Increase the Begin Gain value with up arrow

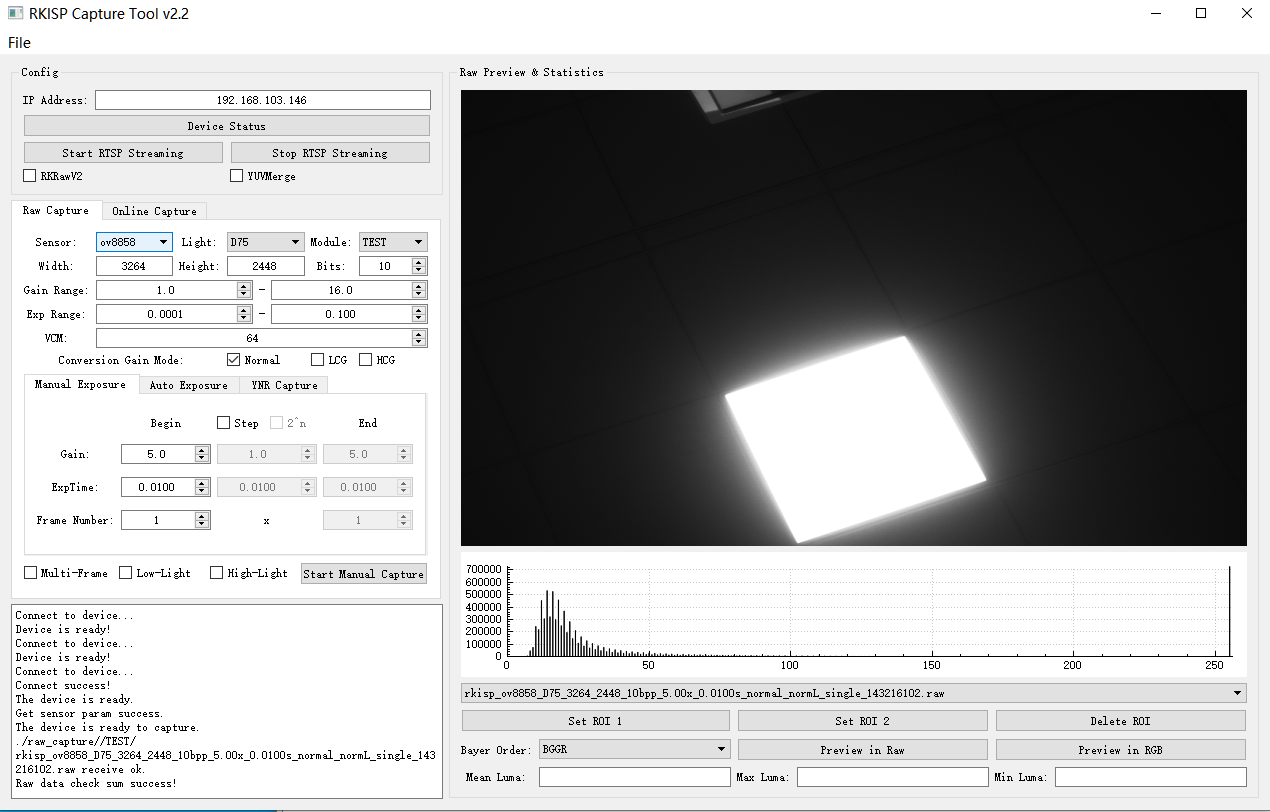point(202,450)
